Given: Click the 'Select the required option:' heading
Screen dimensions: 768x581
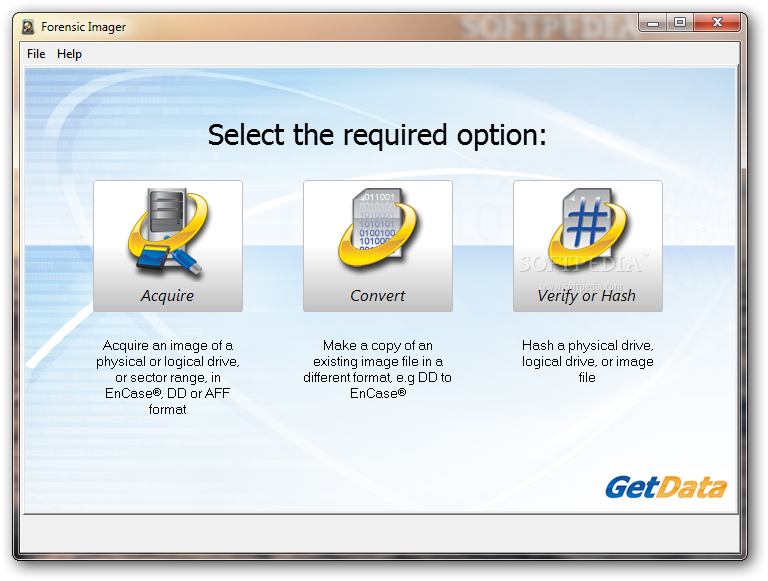Looking at the screenshot, I should tap(377, 135).
